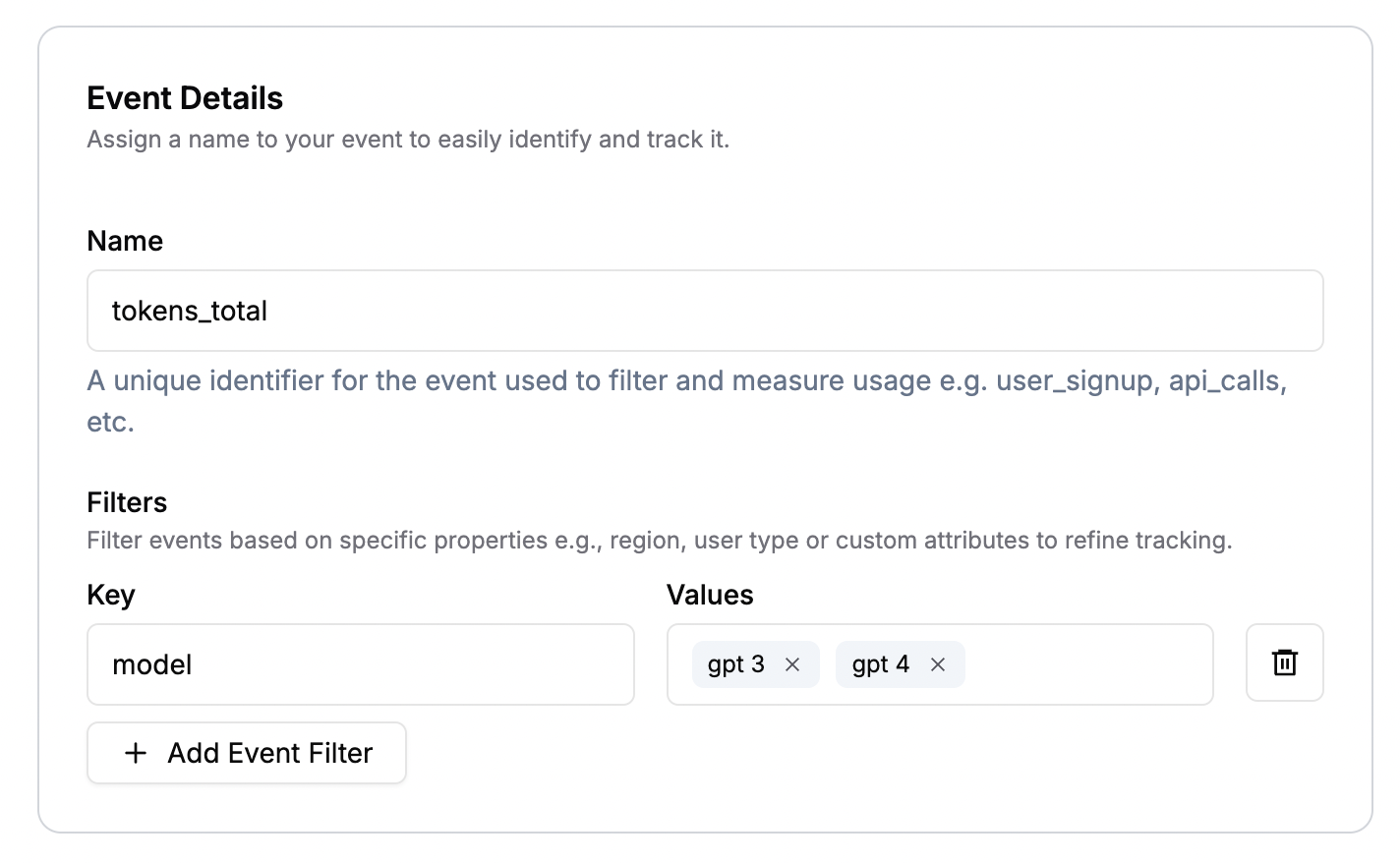Focus the Name field containing tokens_total
Image resolution: width=1400 pixels, height=863 pixels.
pos(705,311)
